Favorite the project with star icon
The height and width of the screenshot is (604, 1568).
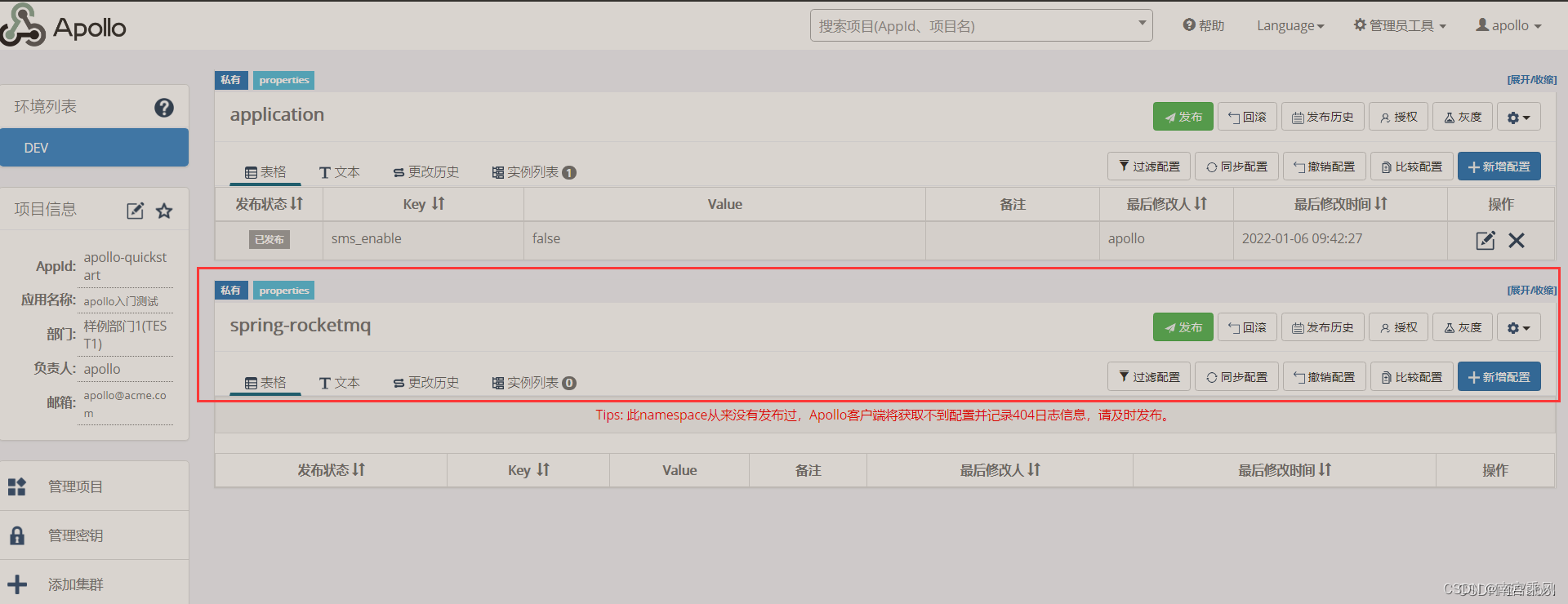[164, 211]
